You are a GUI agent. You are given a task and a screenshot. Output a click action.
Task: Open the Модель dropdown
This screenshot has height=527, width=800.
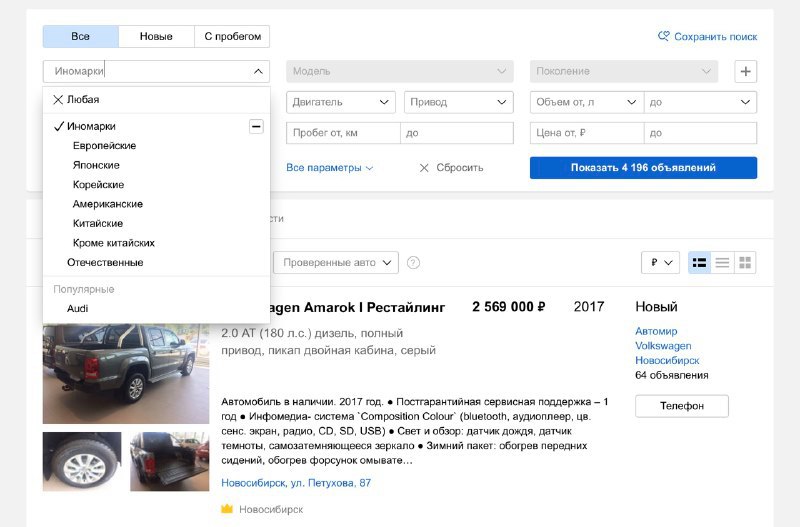399,71
